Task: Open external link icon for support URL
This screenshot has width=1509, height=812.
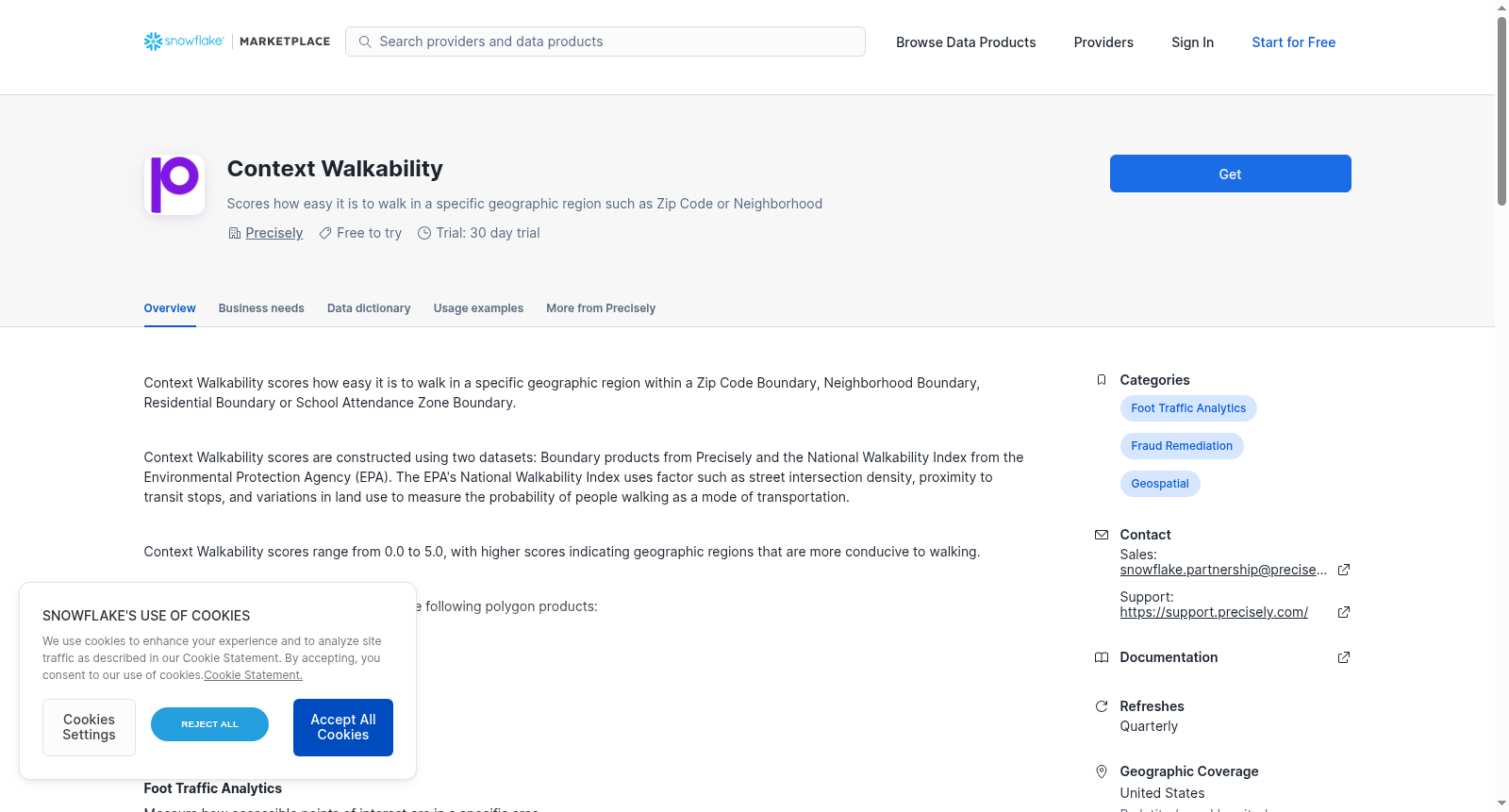Action: 1344,612
